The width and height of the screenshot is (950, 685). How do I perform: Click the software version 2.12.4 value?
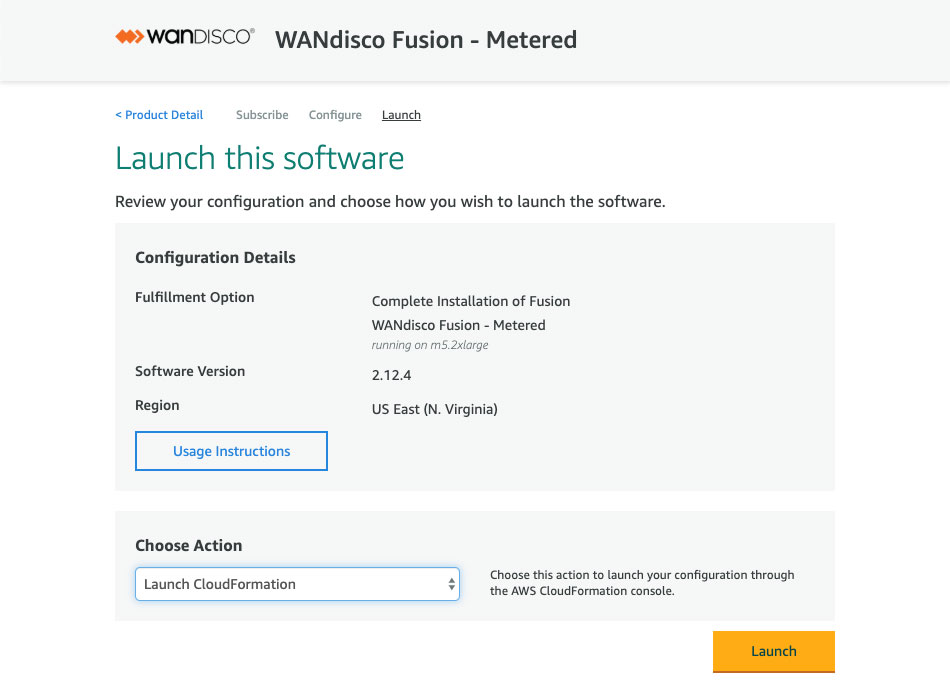point(391,375)
